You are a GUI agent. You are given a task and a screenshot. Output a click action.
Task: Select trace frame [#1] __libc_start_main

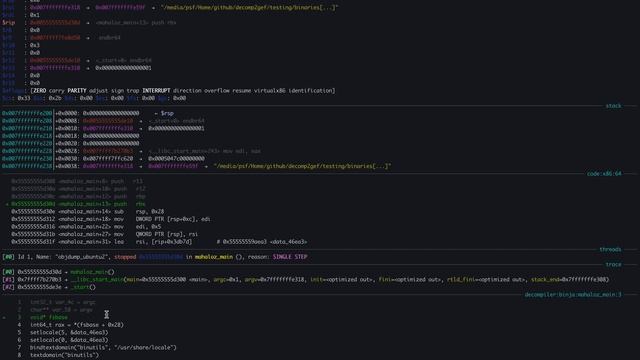pos(305,280)
